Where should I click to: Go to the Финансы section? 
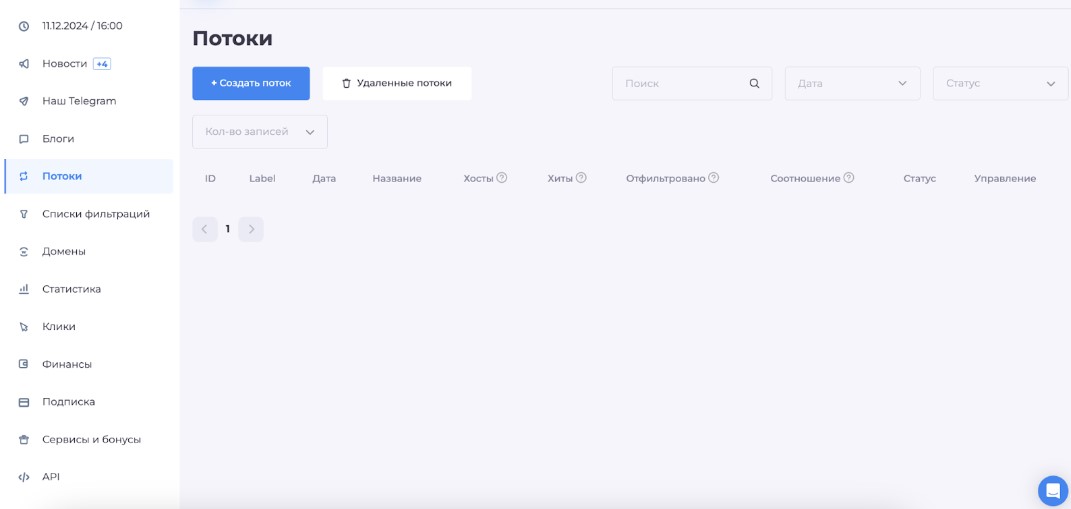(x=66, y=364)
